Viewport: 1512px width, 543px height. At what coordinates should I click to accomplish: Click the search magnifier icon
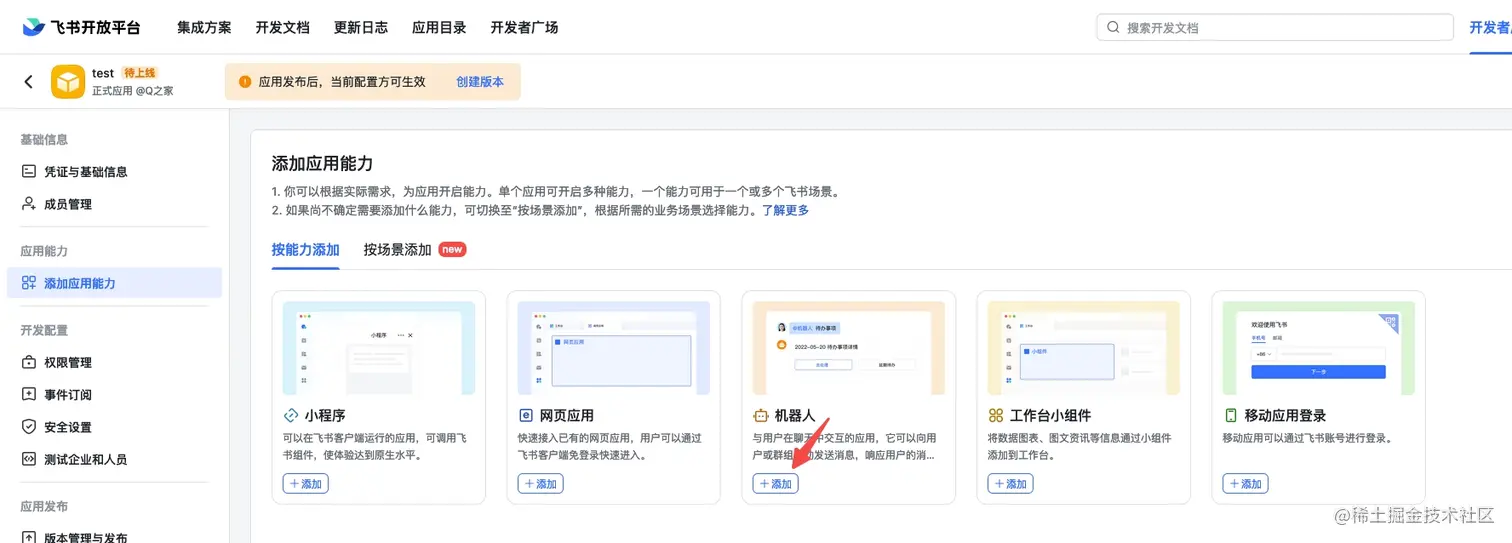[1113, 28]
